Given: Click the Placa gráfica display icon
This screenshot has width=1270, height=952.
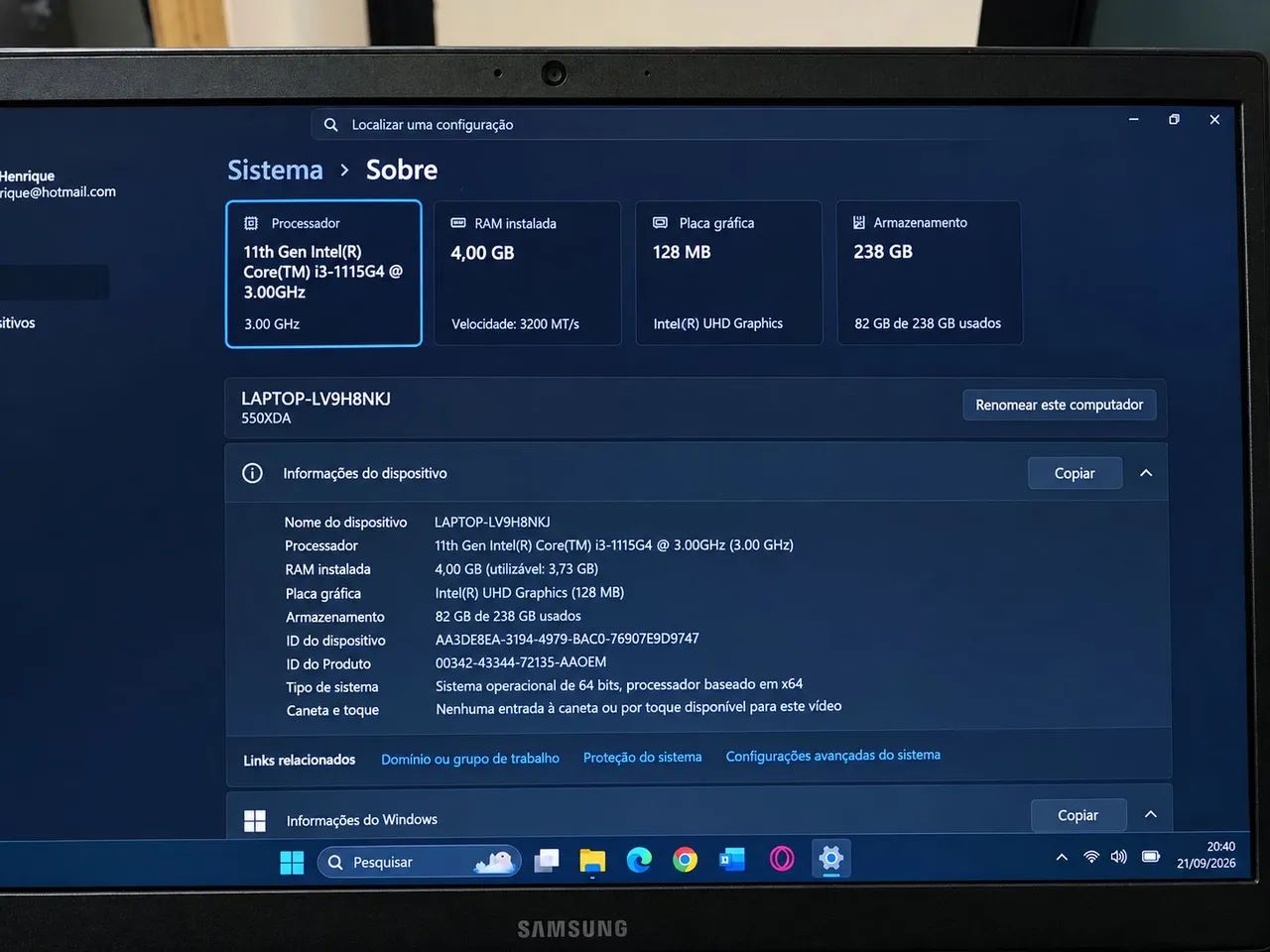Looking at the screenshot, I should click(660, 223).
